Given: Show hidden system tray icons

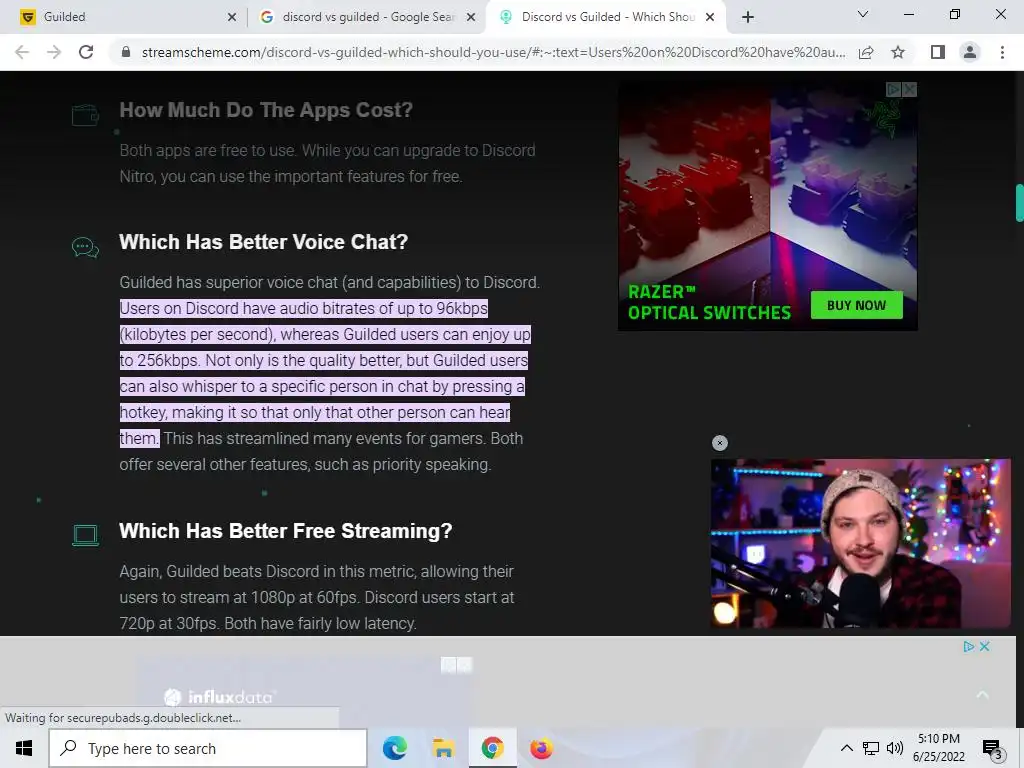Looking at the screenshot, I should coord(846,748).
